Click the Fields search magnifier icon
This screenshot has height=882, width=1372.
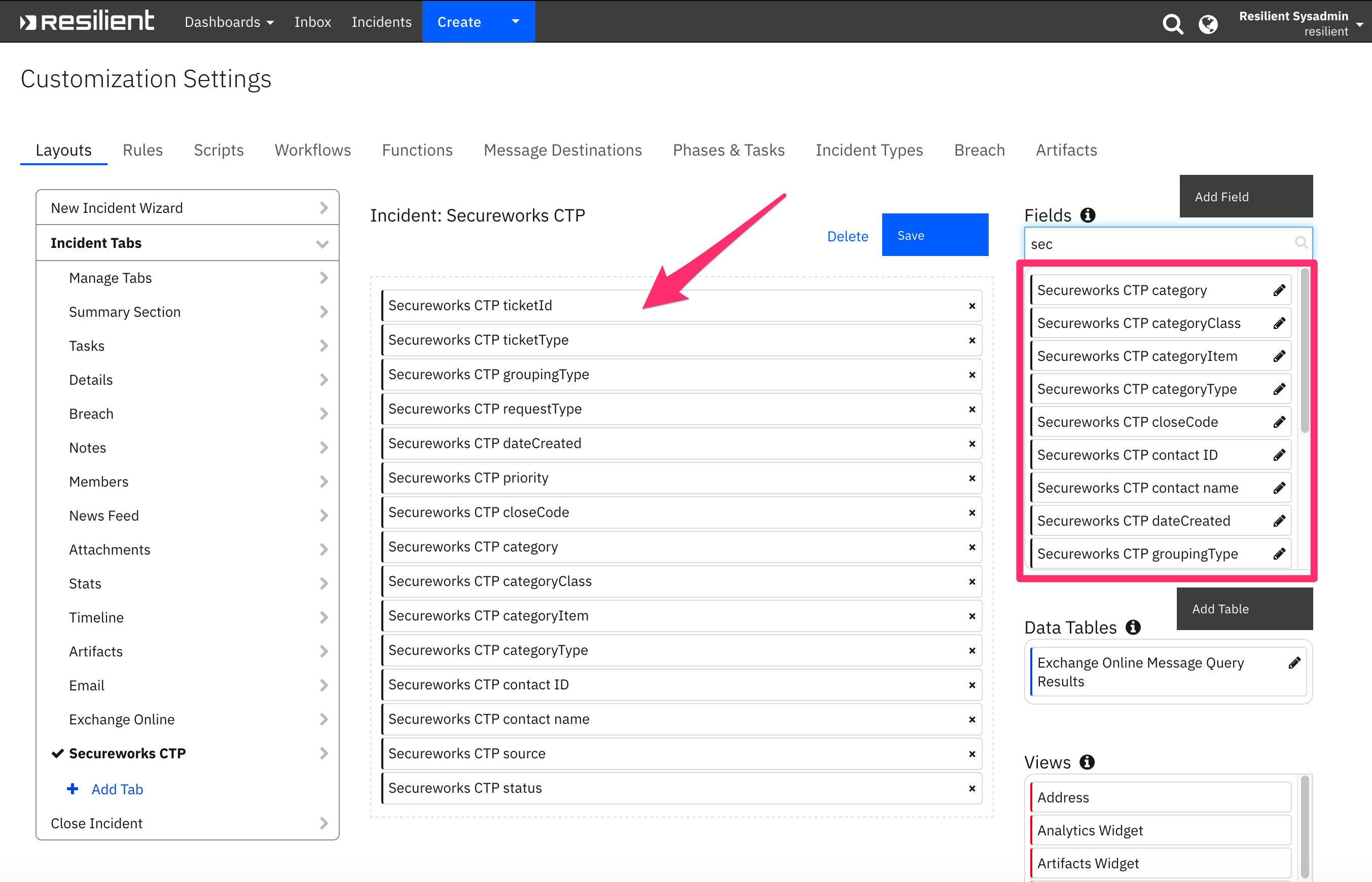(1301, 243)
